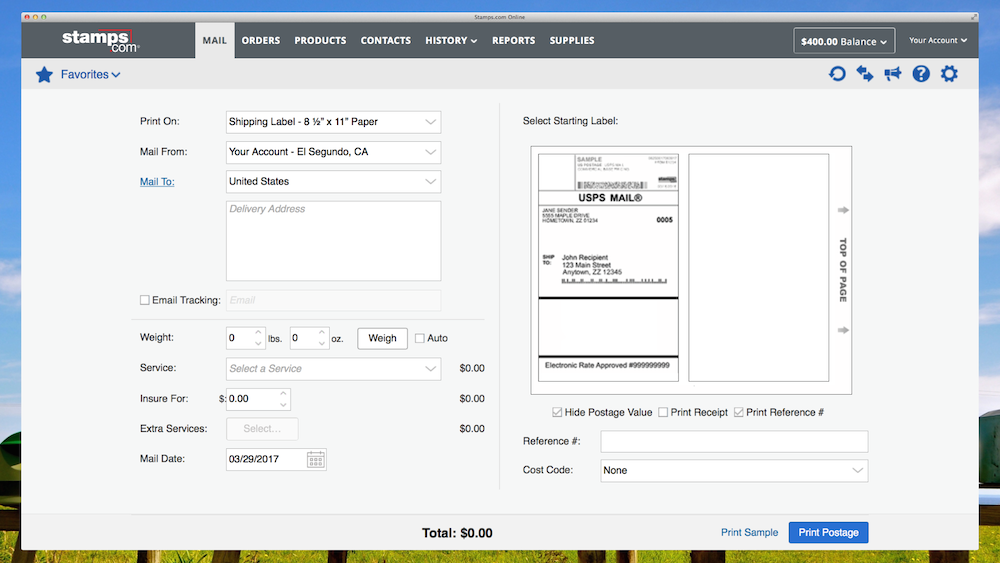Image resolution: width=1000 pixels, height=563 pixels.
Task: Open the Mail From dropdown
Action: 333,152
